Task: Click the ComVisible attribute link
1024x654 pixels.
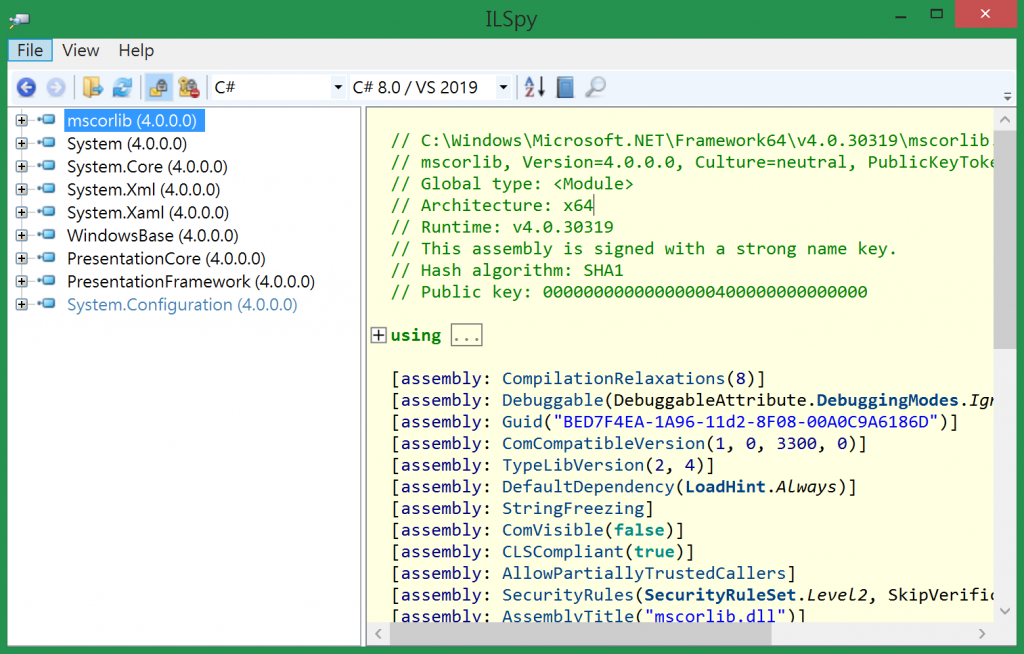Action: [552, 529]
